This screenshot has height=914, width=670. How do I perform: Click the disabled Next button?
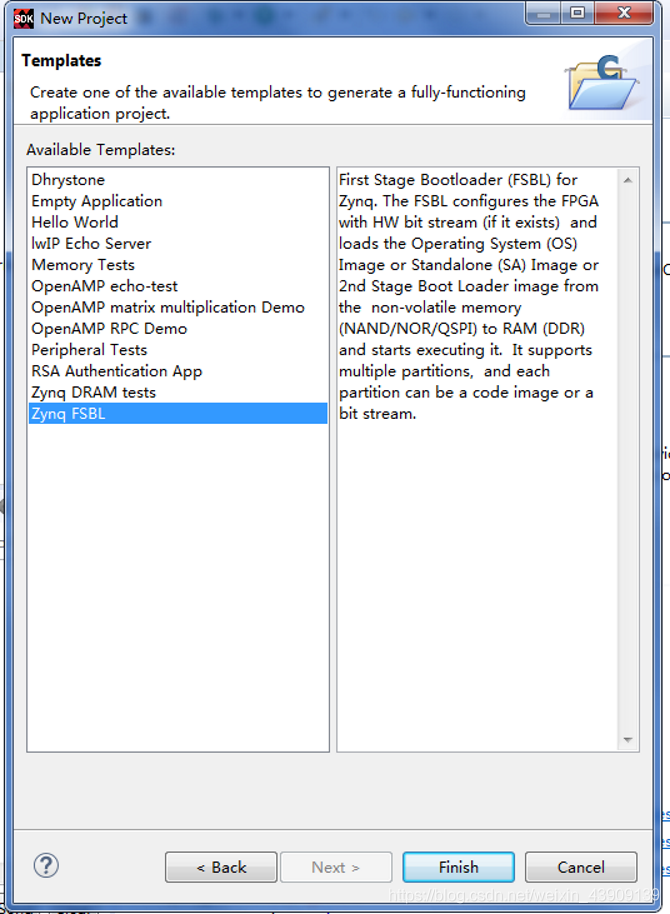coord(336,867)
